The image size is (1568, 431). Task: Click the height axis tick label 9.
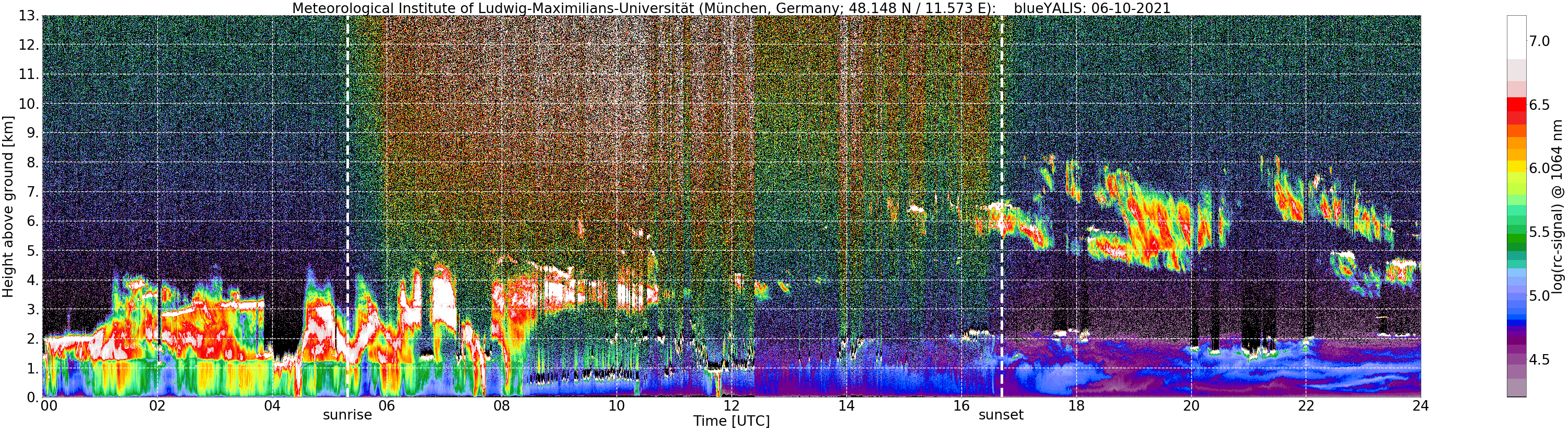pyautogui.click(x=33, y=133)
